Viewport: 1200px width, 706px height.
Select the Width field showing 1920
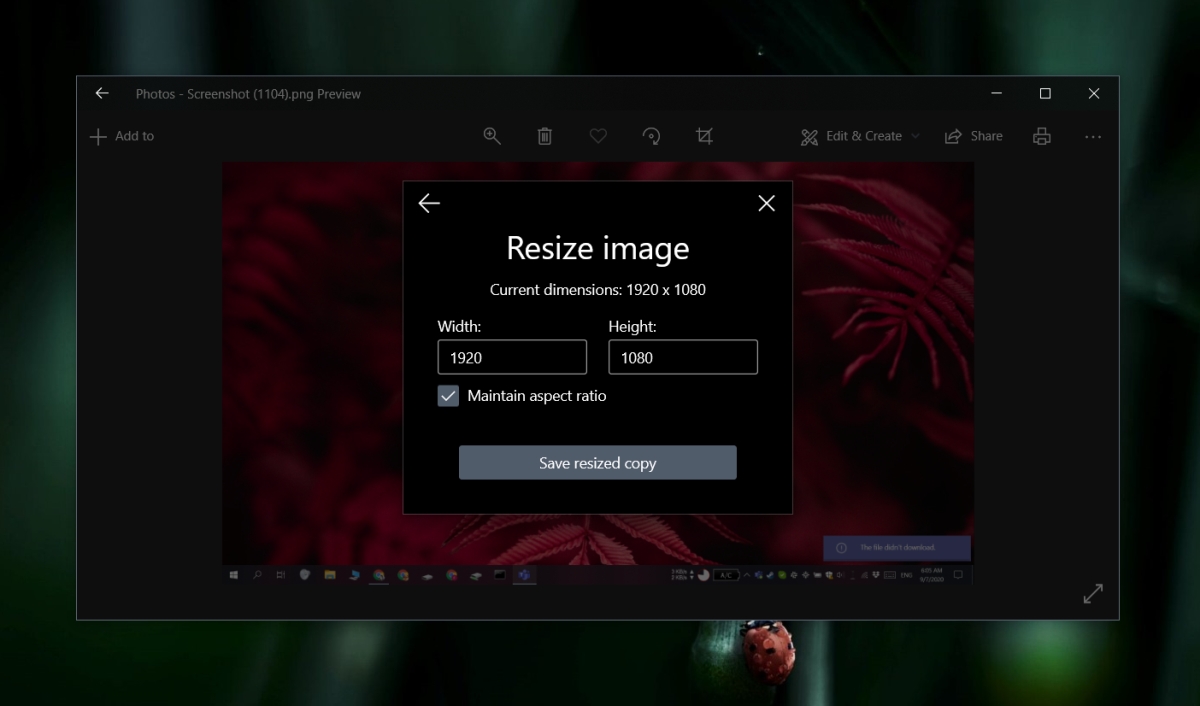512,357
